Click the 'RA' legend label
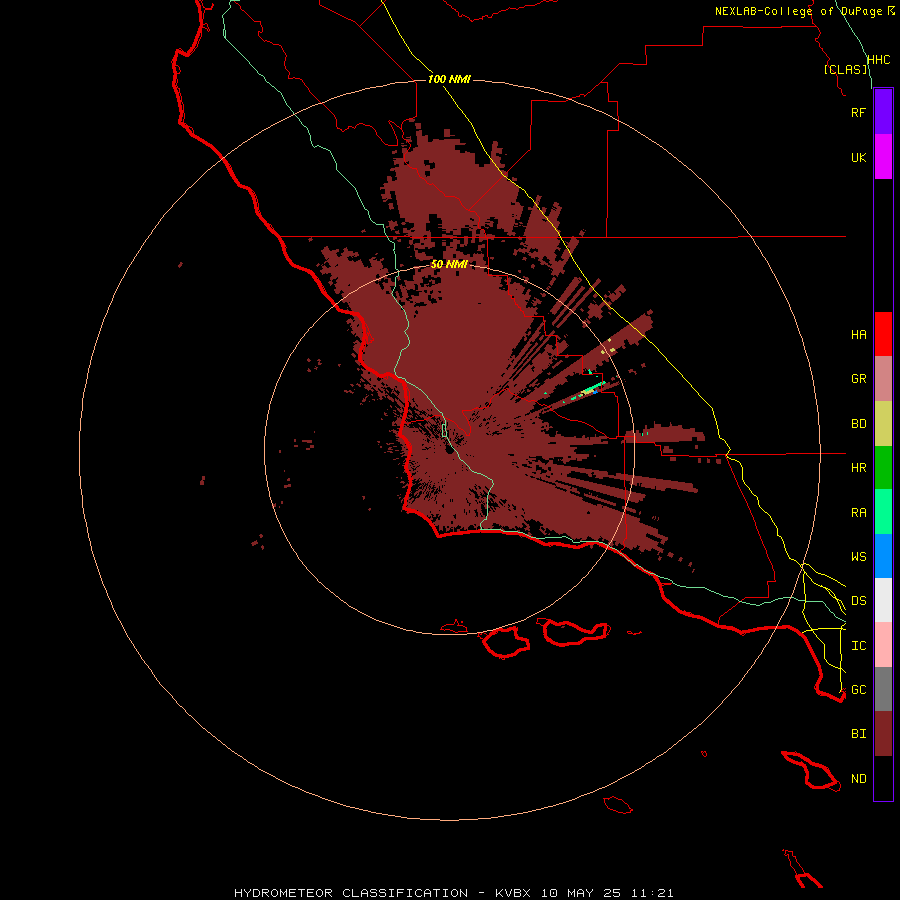The width and height of the screenshot is (900, 900). [x=858, y=513]
